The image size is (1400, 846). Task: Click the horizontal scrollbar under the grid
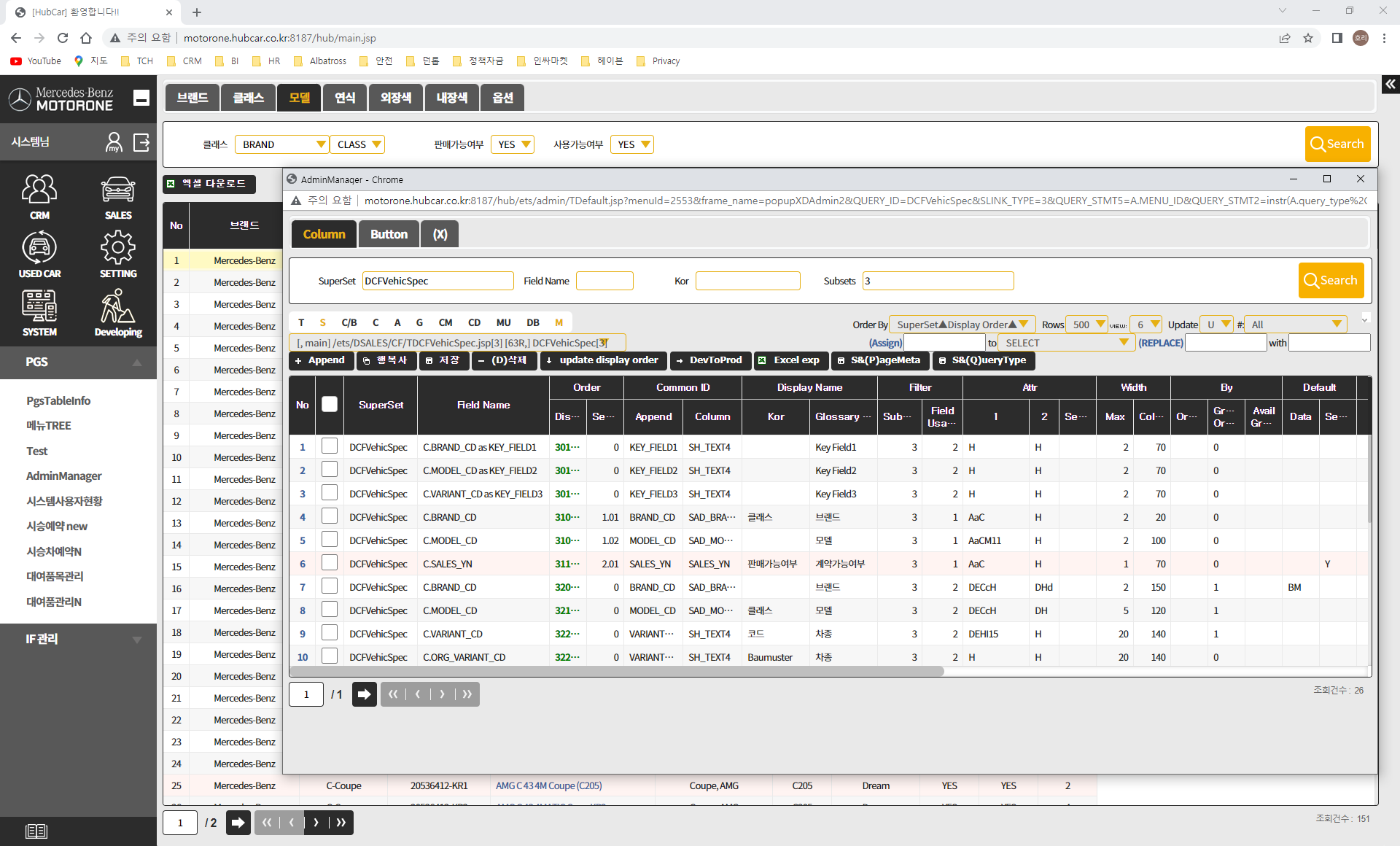(x=616, y=671)
